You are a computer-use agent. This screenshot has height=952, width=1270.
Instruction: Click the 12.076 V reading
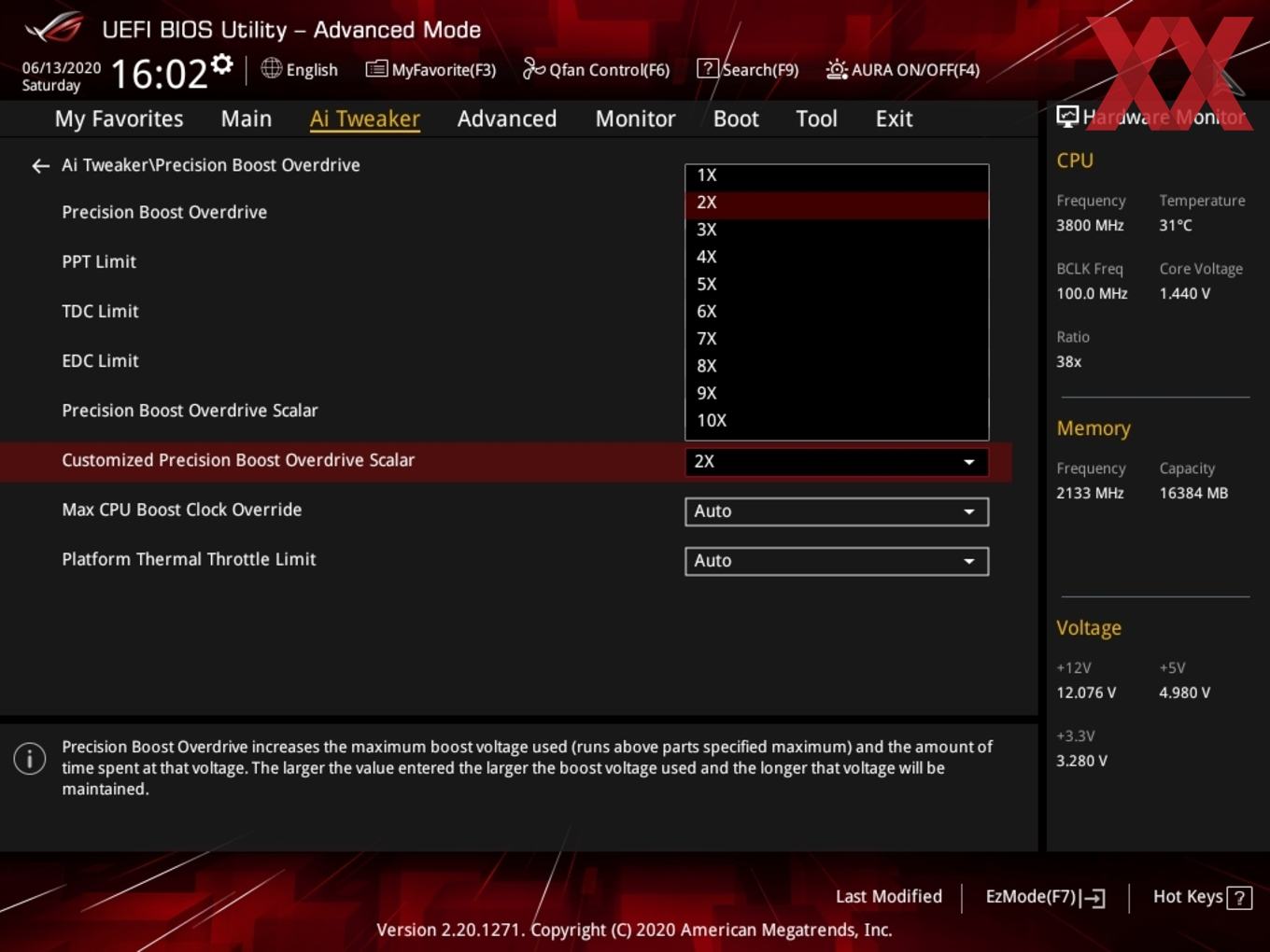pyautogui.click(x=1086, y=693)
